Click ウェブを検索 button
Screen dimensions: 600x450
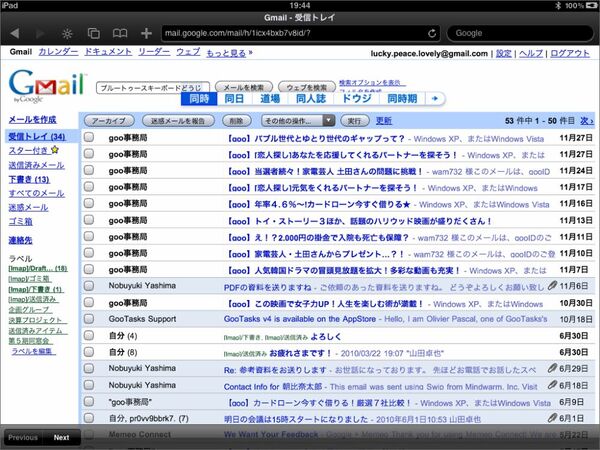tap(307, 87)
